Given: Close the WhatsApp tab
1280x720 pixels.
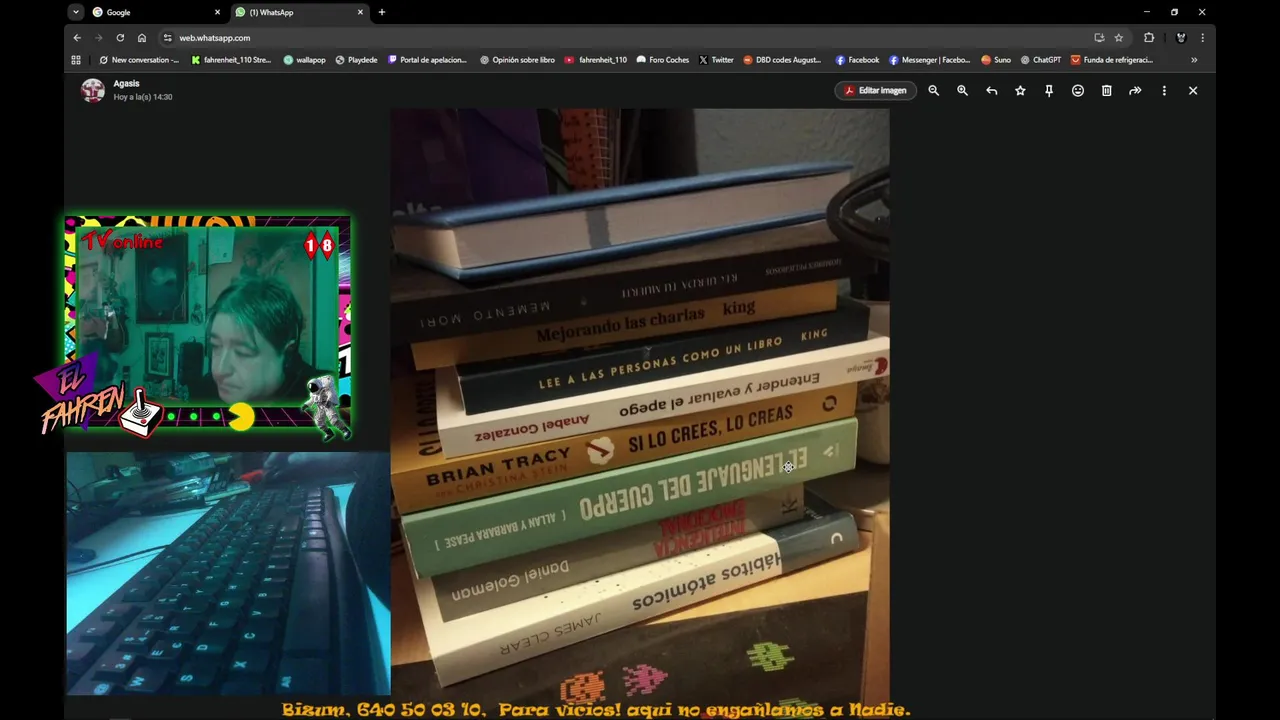Looking at the screenshot, I should pyautogui.click(x=360, y=12).
